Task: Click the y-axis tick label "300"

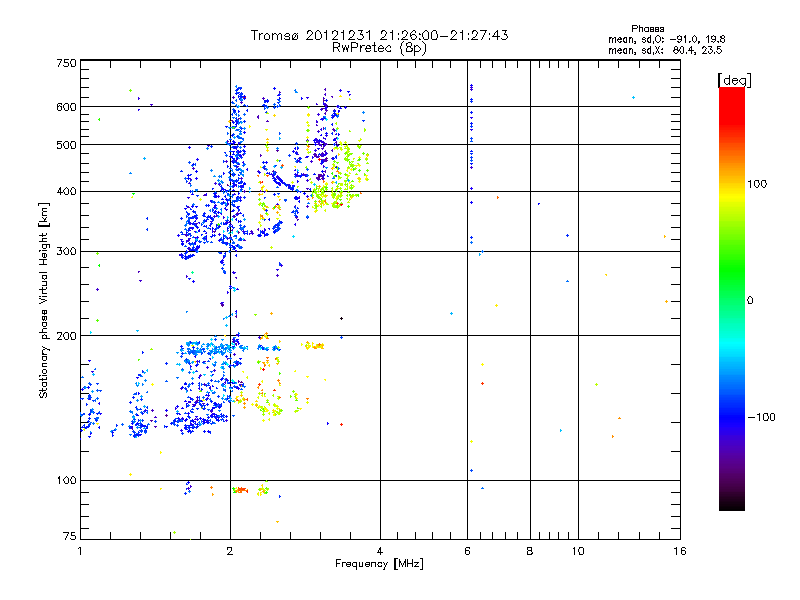Action: pyautogui.click(x=66, y=252)
